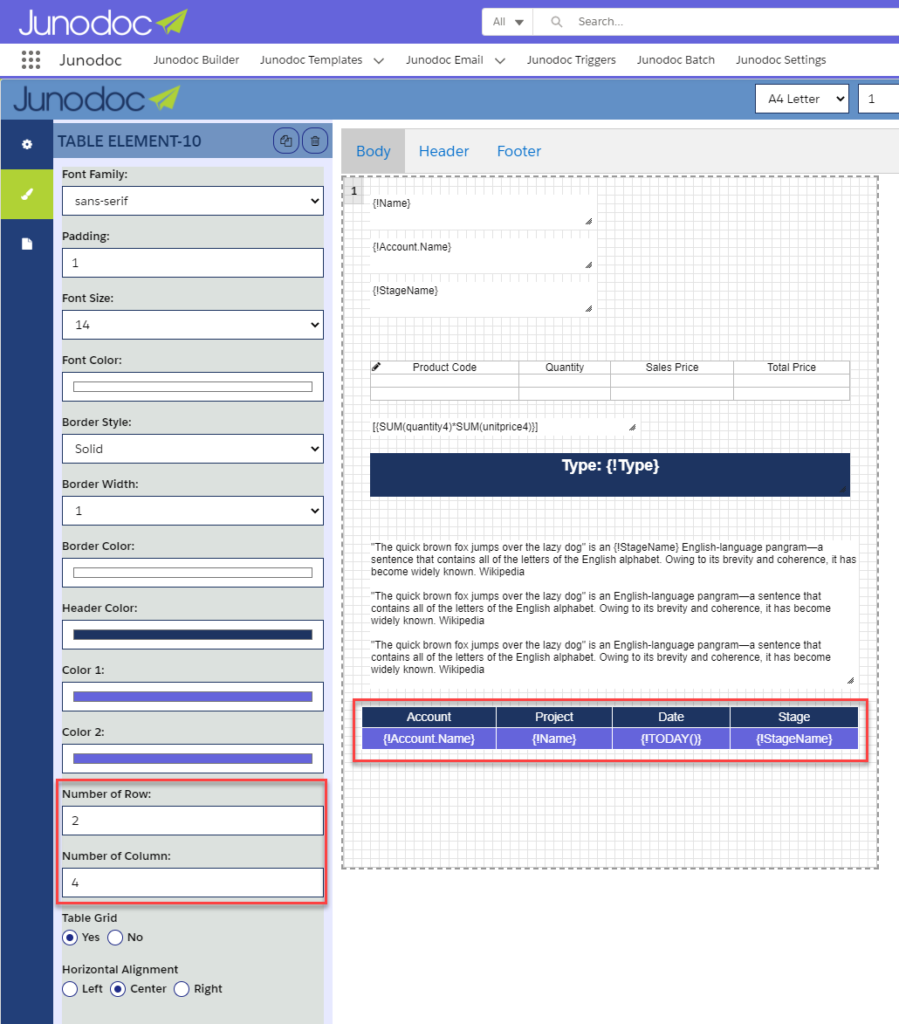This screenshot has height=1024, width=899.
Task: Set horizontal alignment to Center
Action: click(118, 989)
